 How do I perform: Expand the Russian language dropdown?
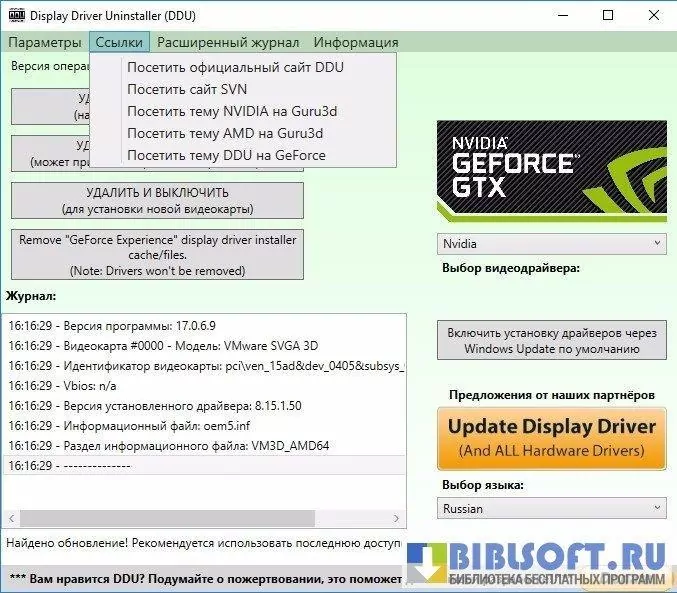pyautogui.click(x=552, y=508)
